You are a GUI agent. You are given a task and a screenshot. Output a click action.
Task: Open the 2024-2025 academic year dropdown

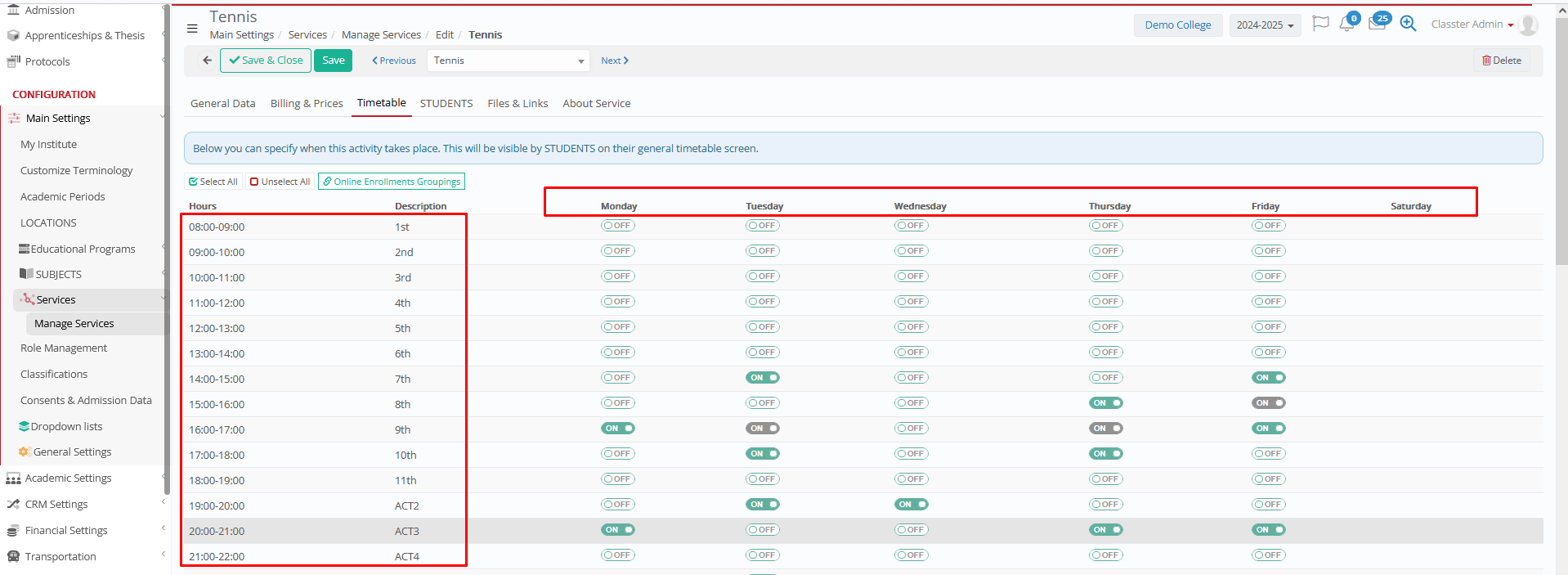coord(1264,25)
